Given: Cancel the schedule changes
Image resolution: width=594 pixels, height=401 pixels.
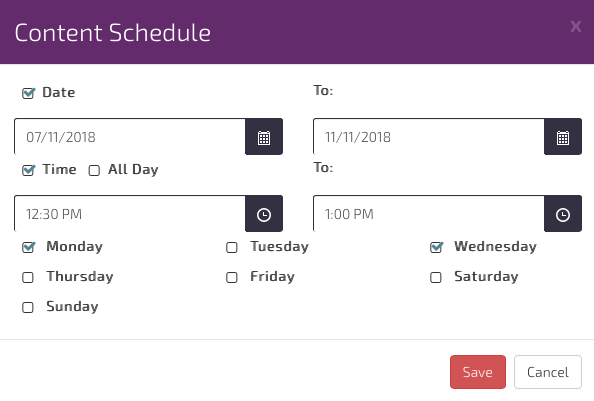Looking at the screenshot, I should [x=547, y=372].
